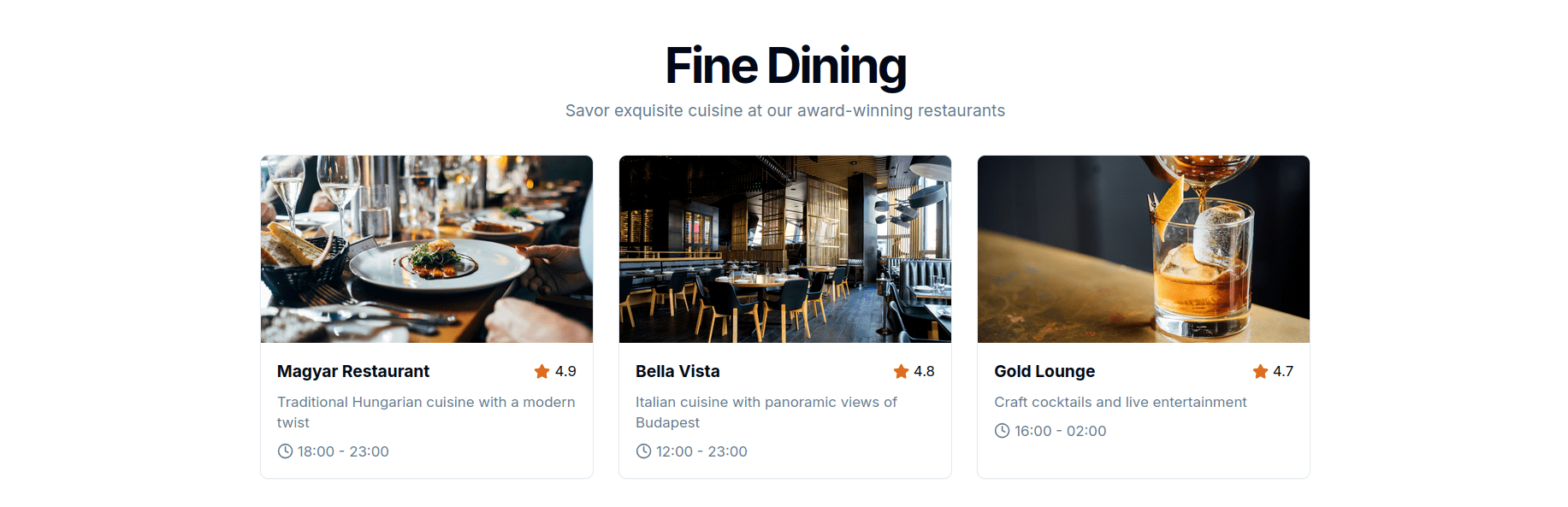The image size is (1568, 507).
Task: Click the Bella Vista title
Action: coord(677,371)
